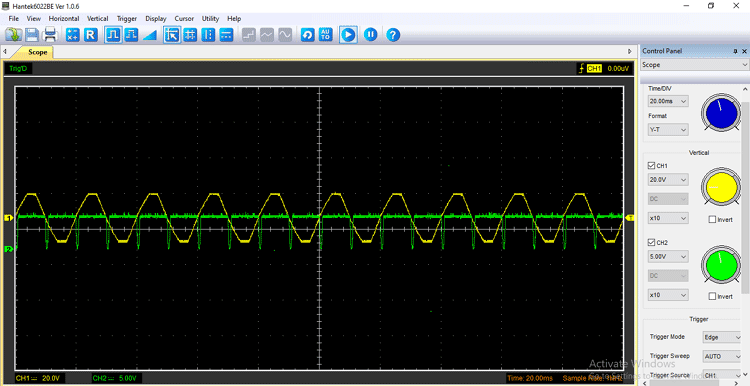
Task: Open the Trigger Sweep AUTO dropdown
Action: (722, 356)
